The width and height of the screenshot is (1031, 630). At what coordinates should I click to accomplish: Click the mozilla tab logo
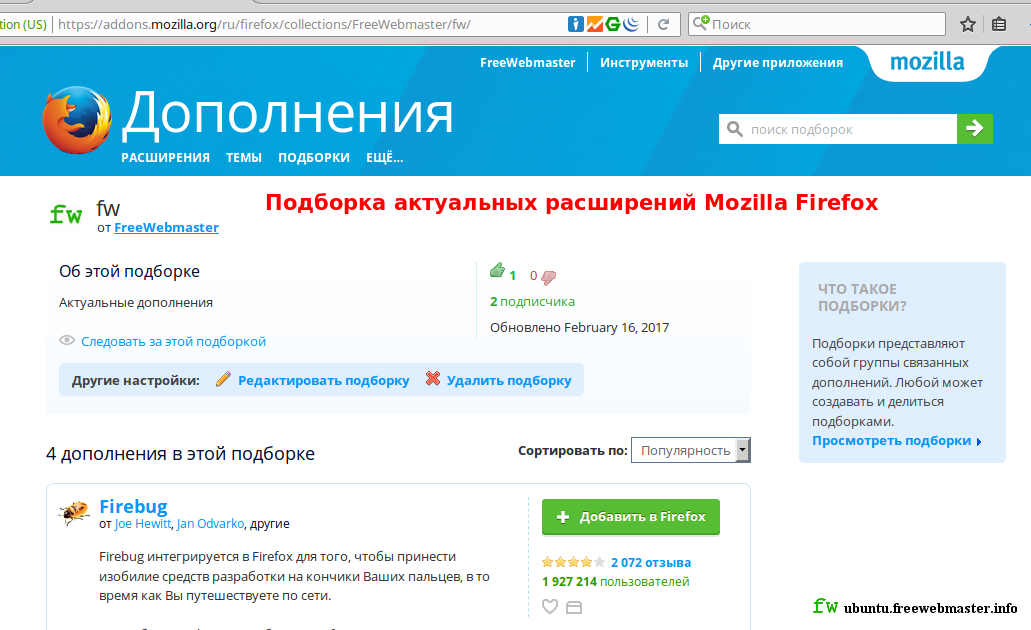coord(927,62)
